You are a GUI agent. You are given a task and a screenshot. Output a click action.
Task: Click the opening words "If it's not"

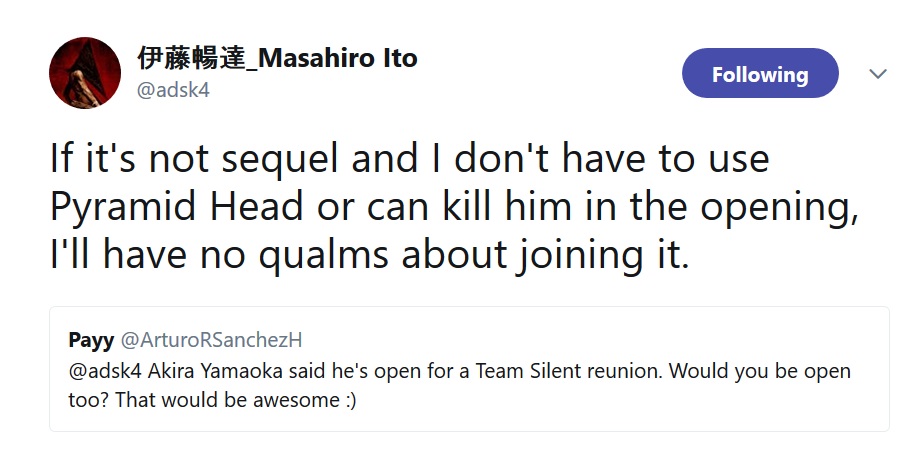pyautogui.click(x=122, y=158)
